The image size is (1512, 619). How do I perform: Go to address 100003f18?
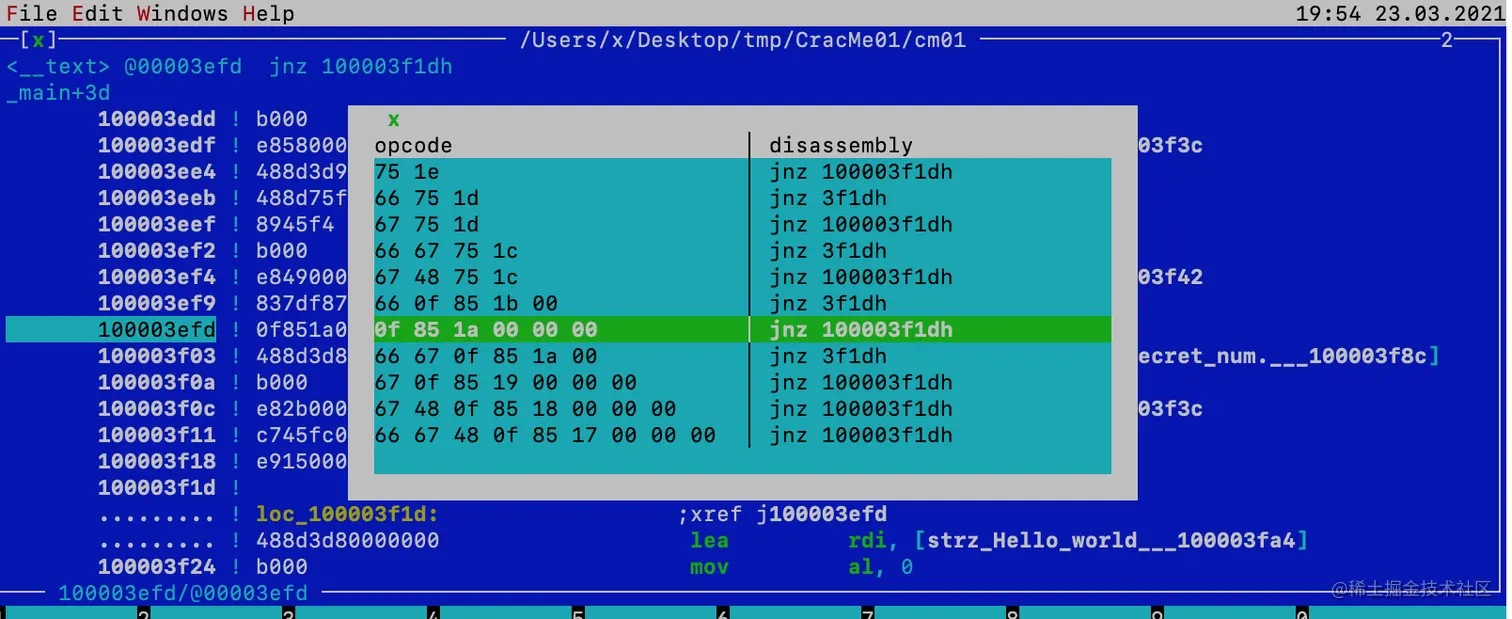tap(156, 461)
